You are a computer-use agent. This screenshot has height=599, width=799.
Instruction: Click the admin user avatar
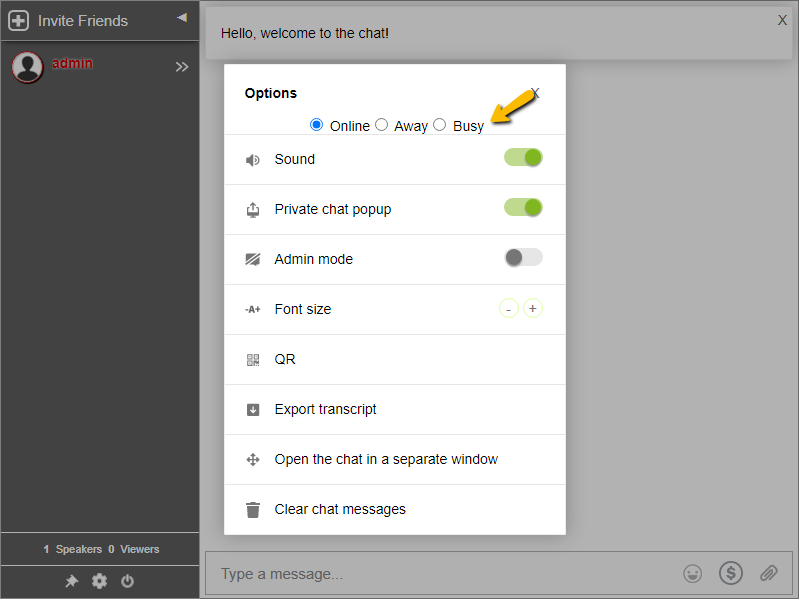(27, 67)
